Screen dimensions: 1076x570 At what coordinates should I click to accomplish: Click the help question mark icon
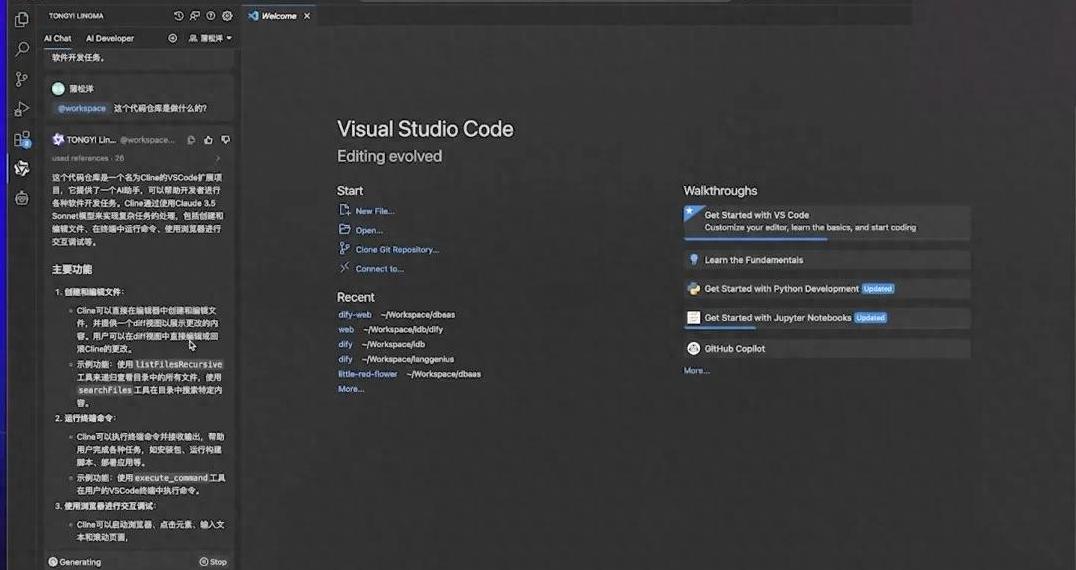click(211, 16)
